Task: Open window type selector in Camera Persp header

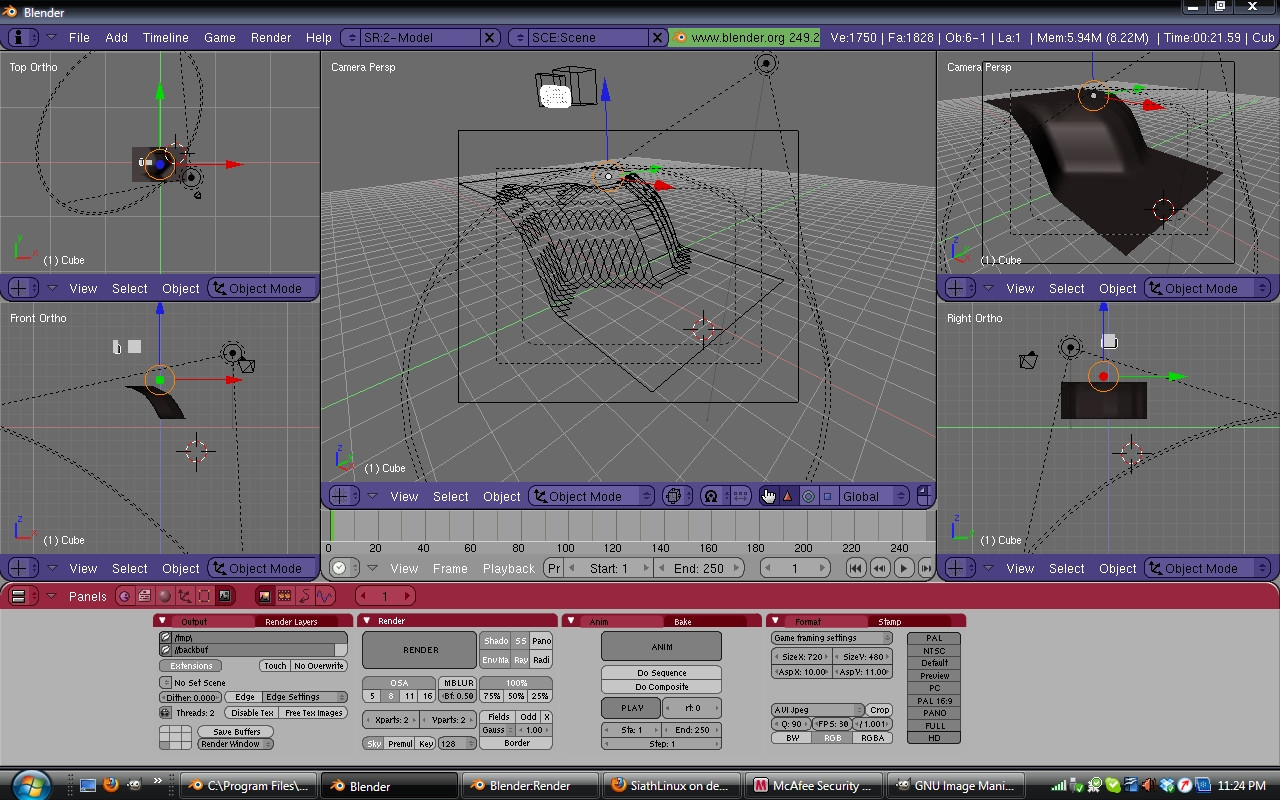Action: tap(343, 496)
